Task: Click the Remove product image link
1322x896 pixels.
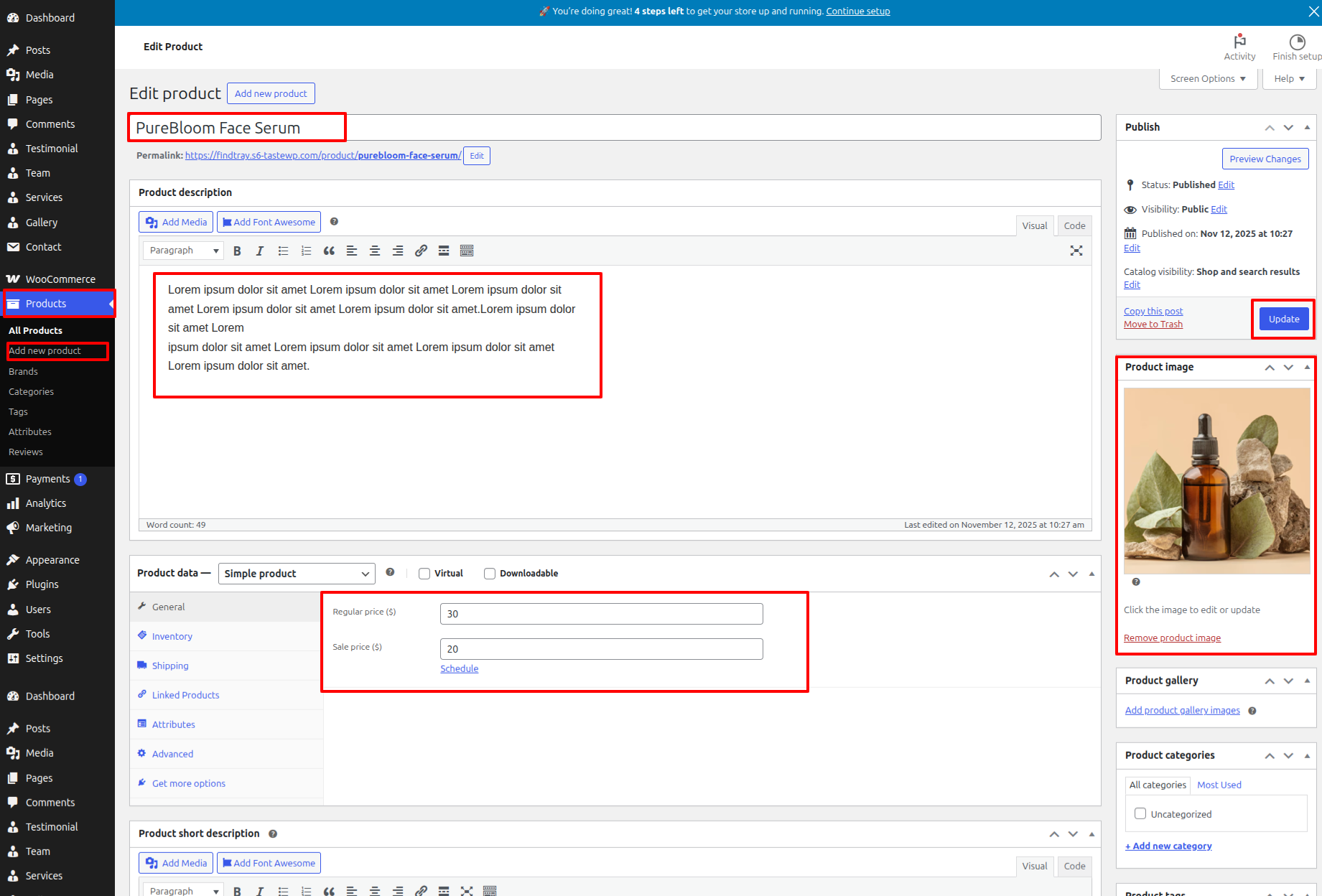Action: pos(1172,638)
